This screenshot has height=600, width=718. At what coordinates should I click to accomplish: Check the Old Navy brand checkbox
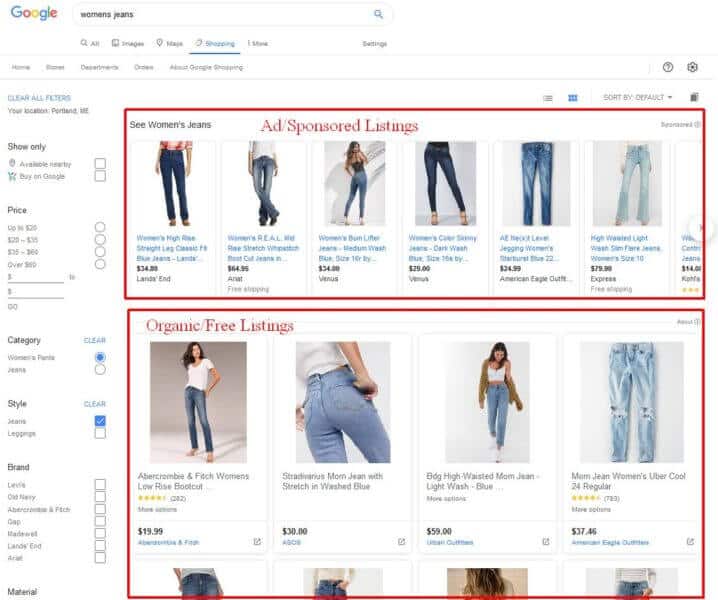click(x=100, y=496)
